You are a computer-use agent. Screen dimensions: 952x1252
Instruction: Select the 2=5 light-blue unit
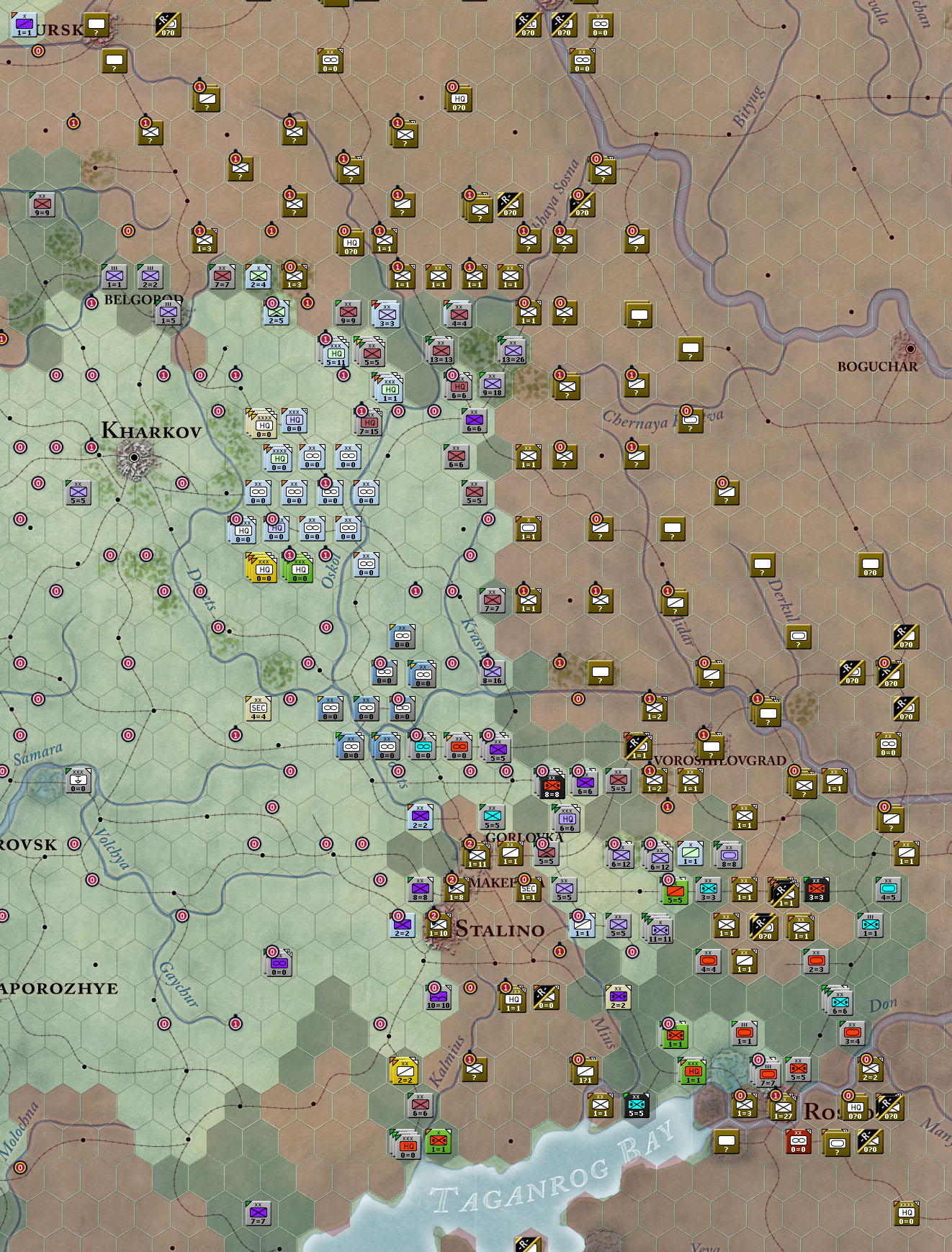tap(277, 312)
